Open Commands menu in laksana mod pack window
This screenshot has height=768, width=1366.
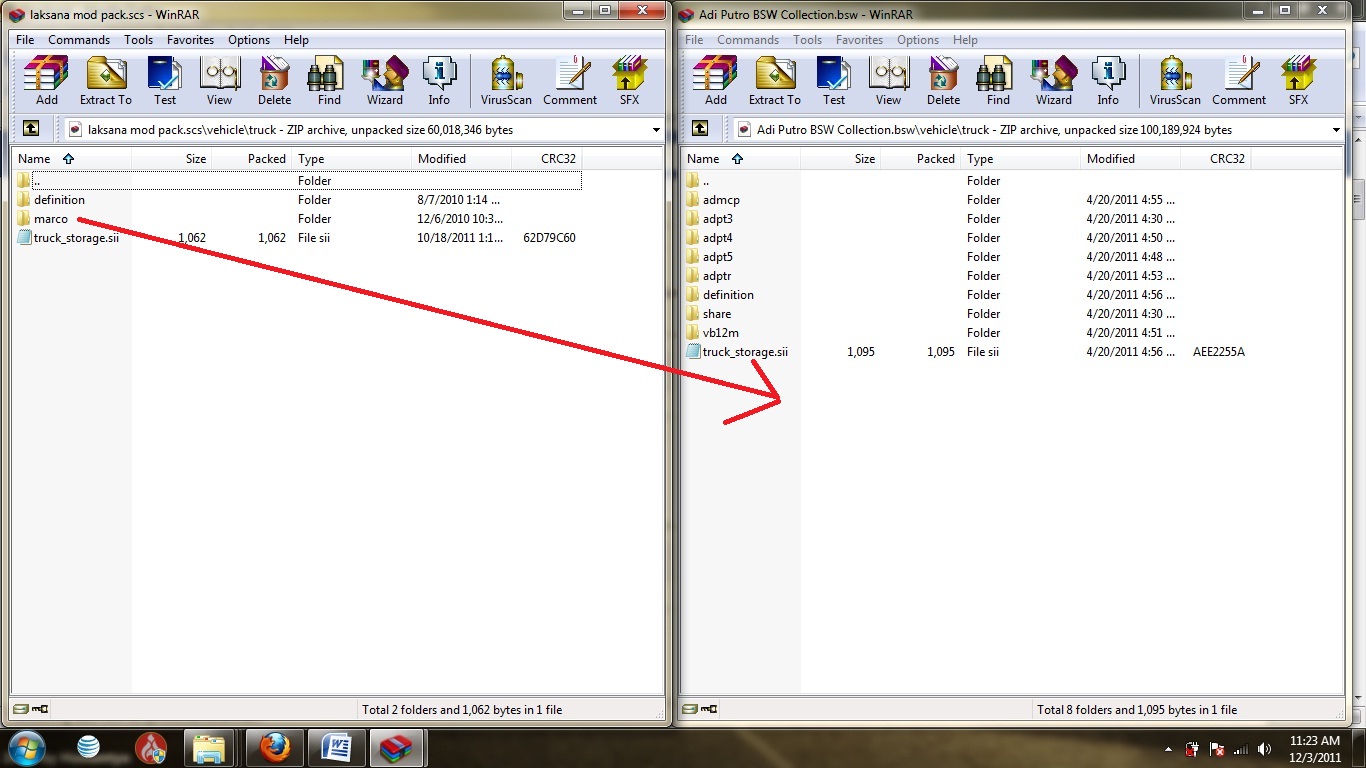79,40
